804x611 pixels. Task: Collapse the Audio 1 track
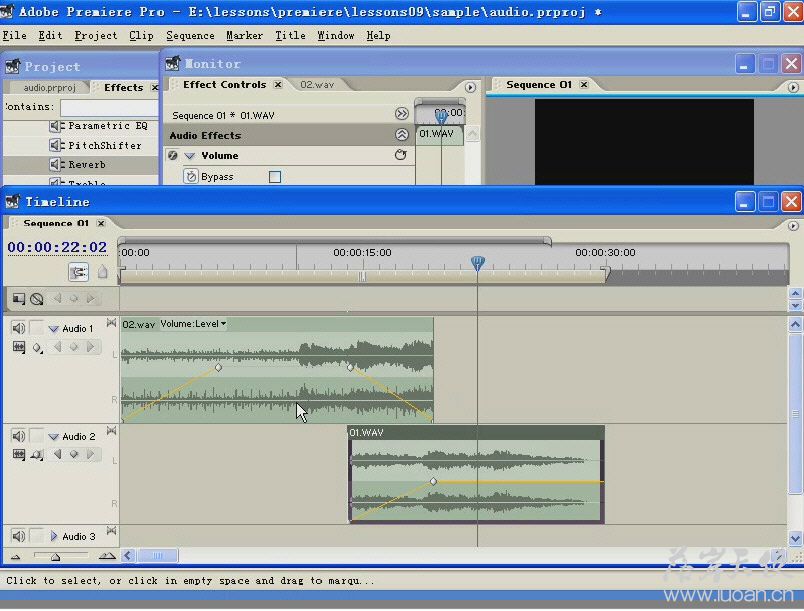coord(53,329)
